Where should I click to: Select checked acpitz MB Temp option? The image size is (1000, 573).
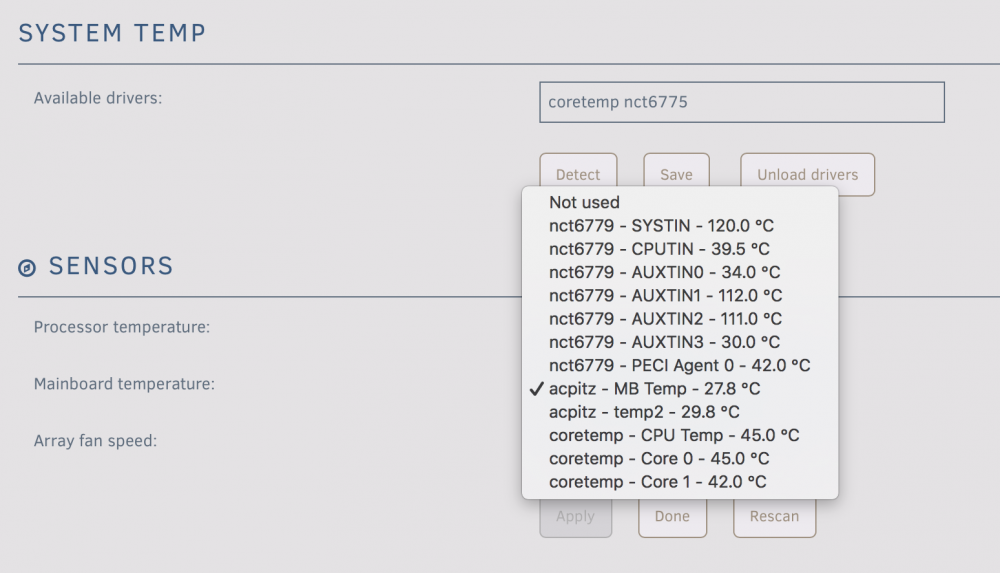(x=680, y=389)
